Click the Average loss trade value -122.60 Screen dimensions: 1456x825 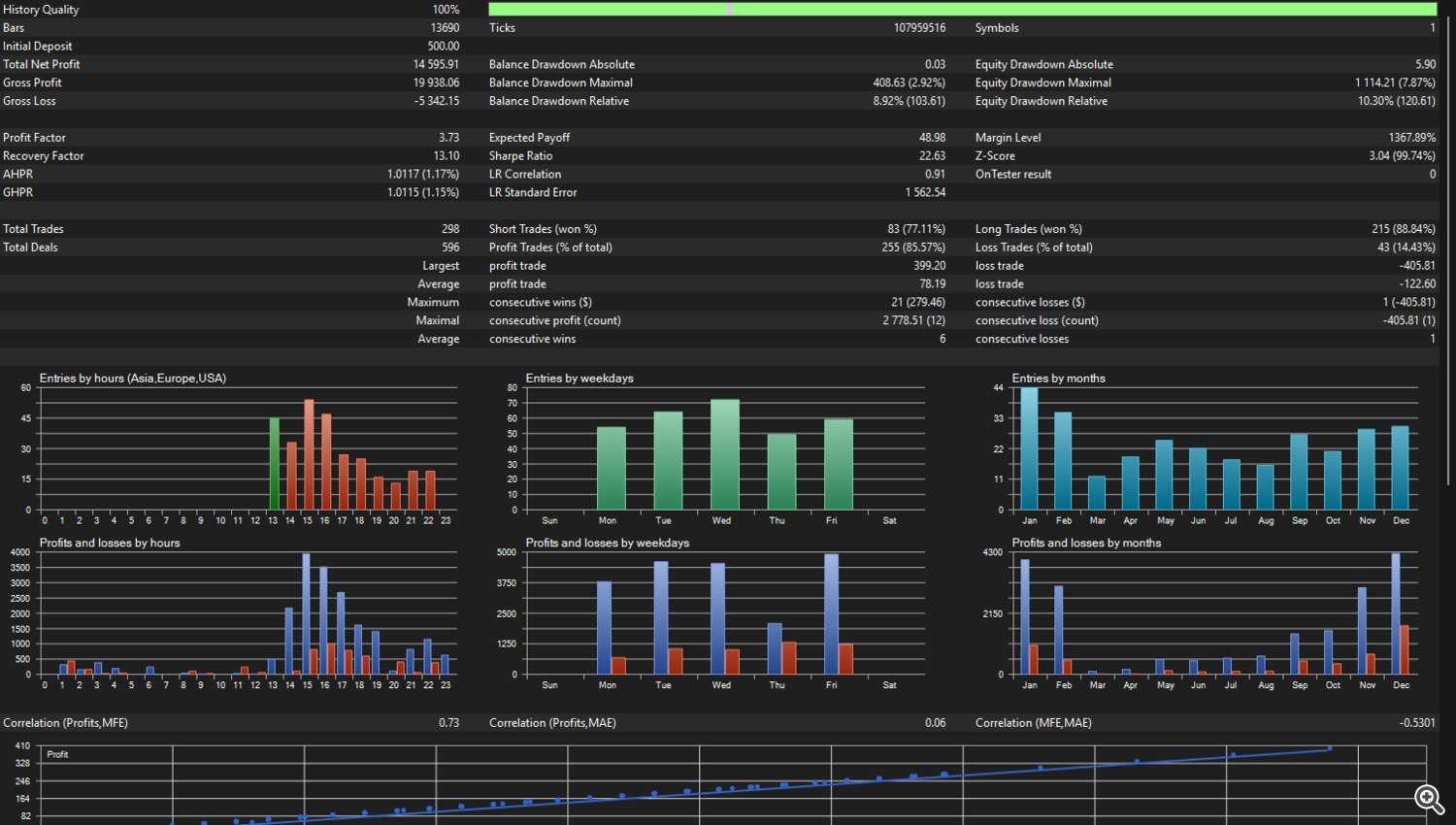(x=1417, y=284)
